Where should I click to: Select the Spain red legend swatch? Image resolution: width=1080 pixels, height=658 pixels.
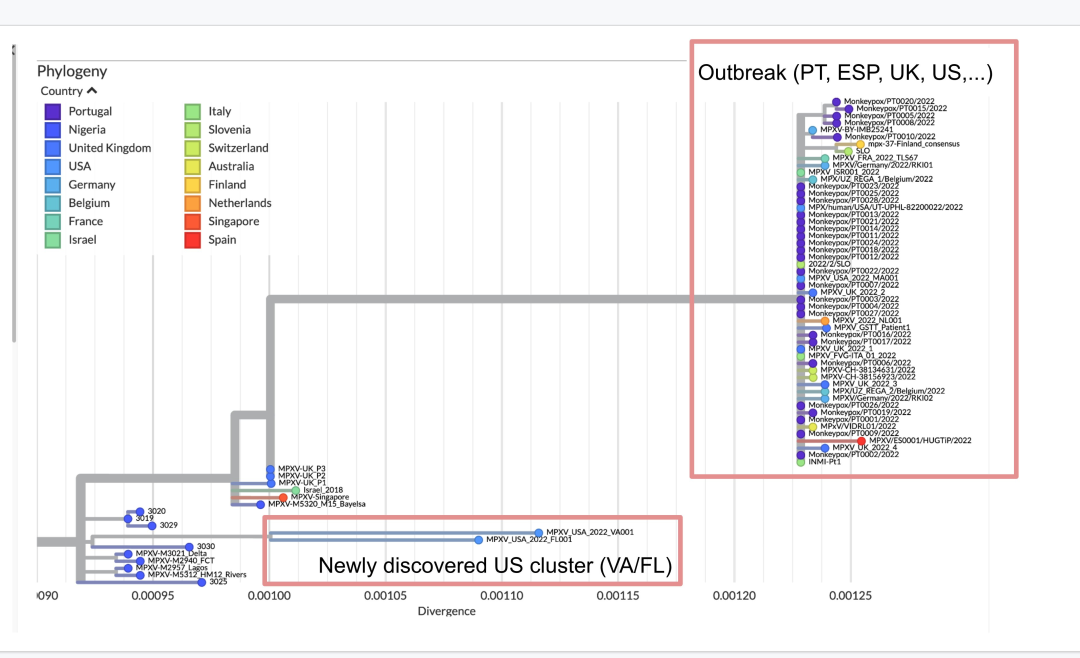193,240
